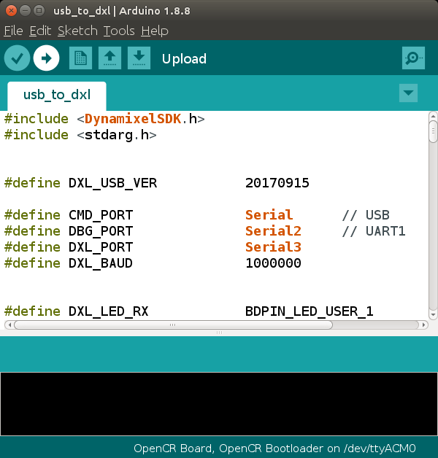Open the Edit menu
Viewport: 438px width, 458px height.
point(40,31)
